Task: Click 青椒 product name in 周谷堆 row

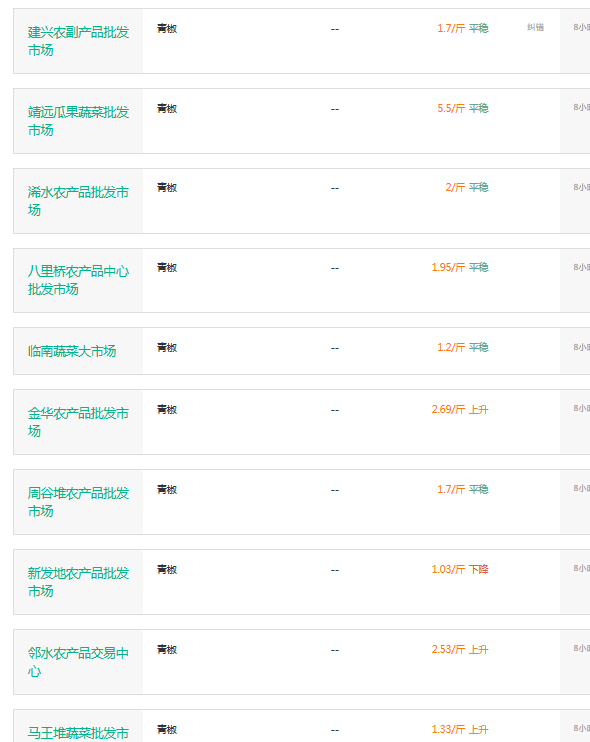Action: (x=167, y=490)
